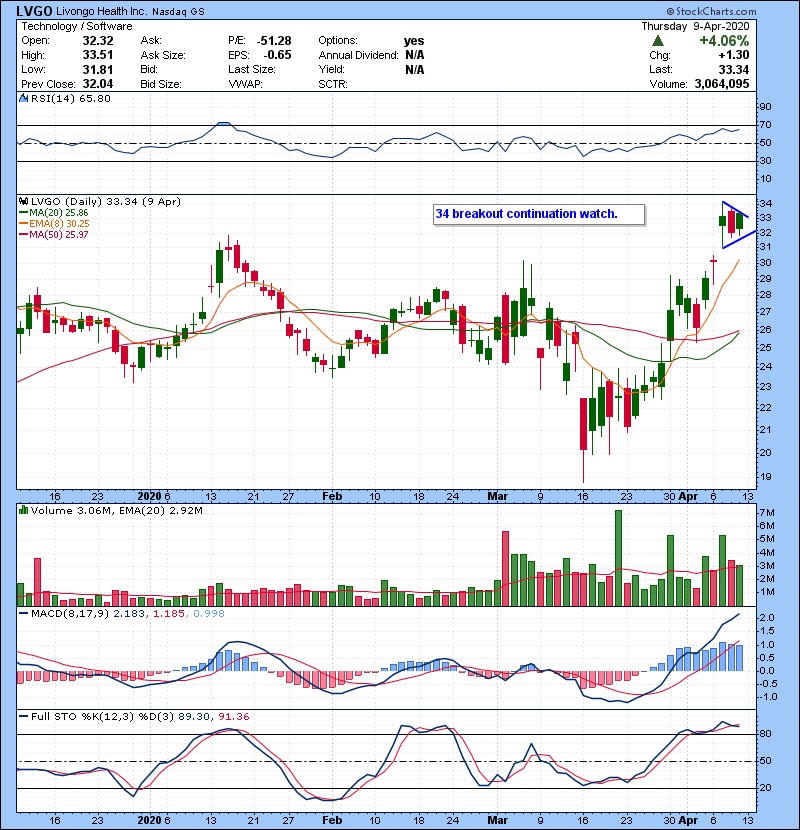Click the EMA(8) 30.25 legend entry

pyautogui.click(x=54, y=223)
